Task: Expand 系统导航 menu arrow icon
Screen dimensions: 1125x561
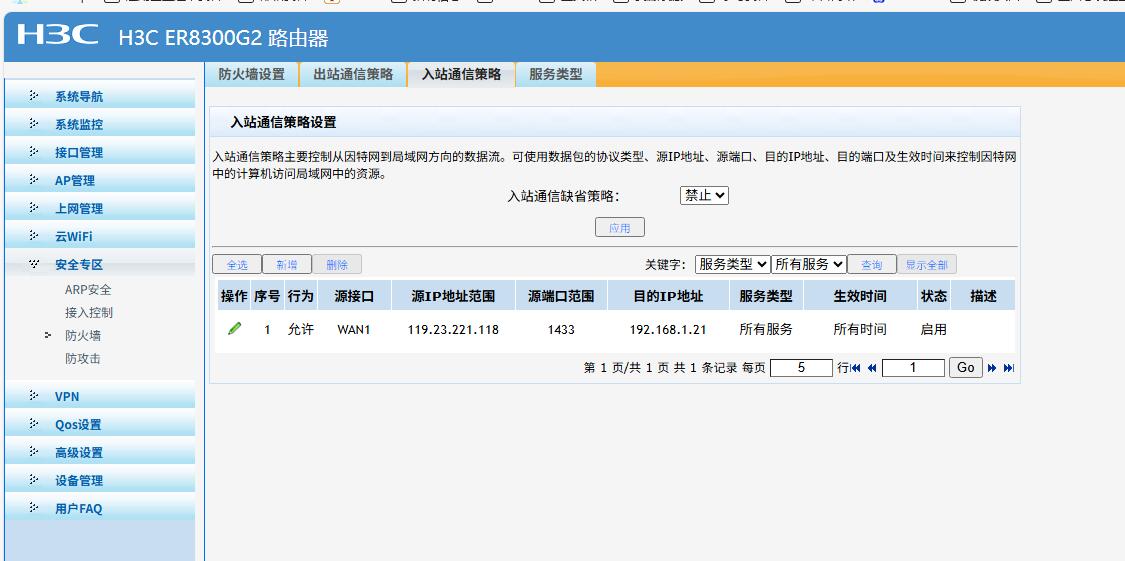Action: pos(34,95)
